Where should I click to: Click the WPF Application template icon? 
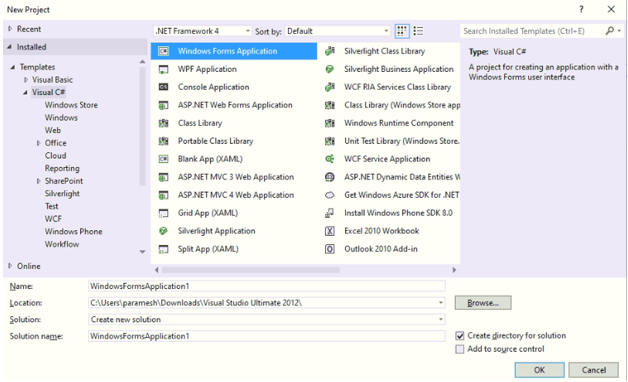pyautogui.click(x=163, y=69)
